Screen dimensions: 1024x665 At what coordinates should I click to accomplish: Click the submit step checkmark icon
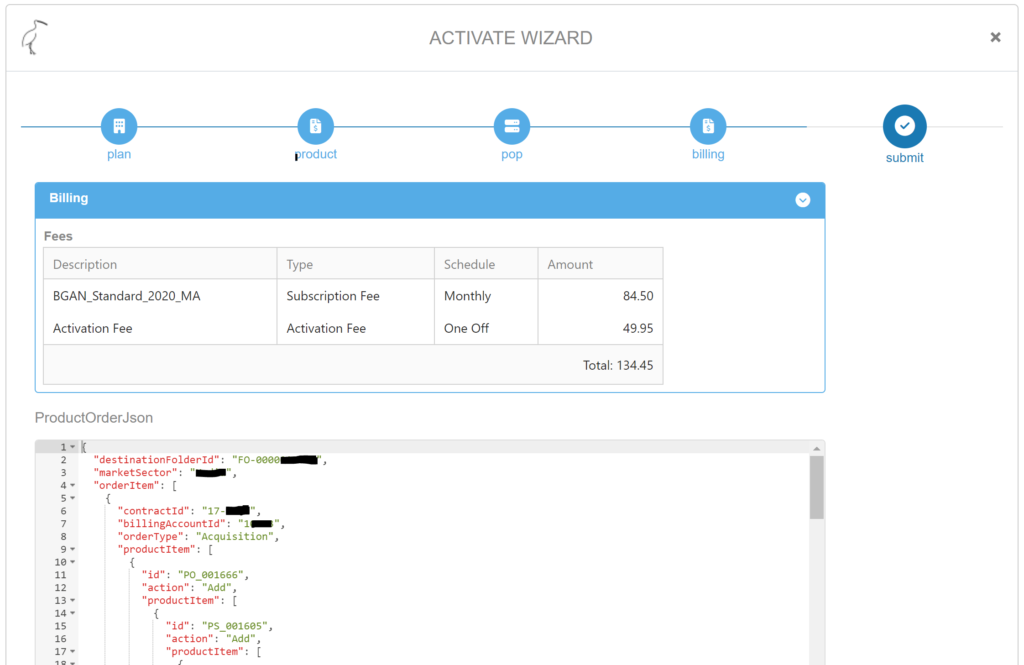(x=904, y=126)
